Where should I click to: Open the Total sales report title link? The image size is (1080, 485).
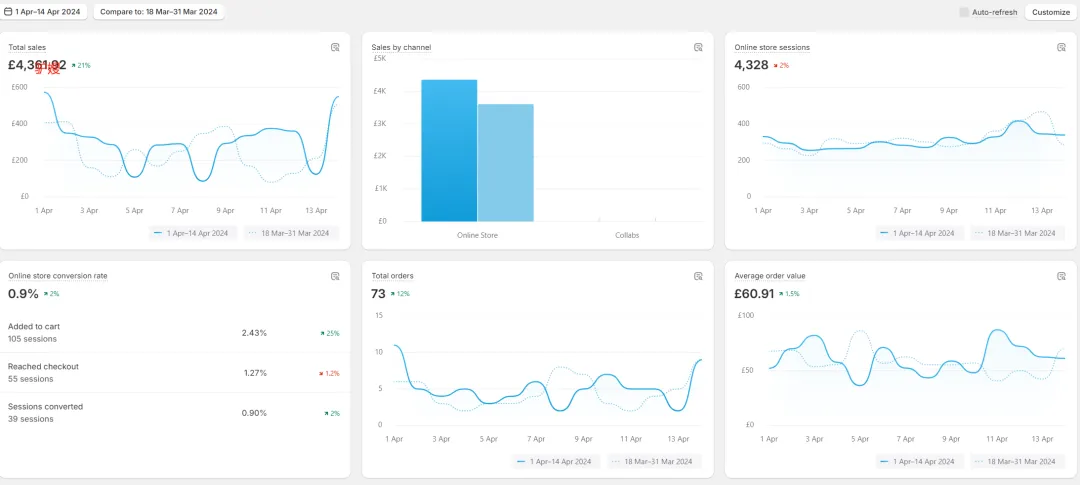[27, 47]
